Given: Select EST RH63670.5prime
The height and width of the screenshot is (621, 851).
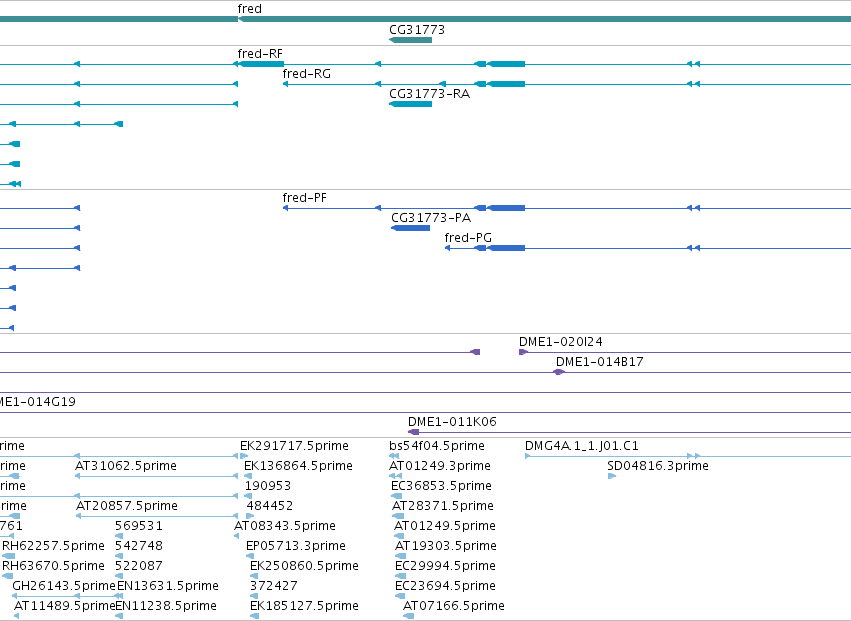Looking at the screenshot, I should point(53,566).
